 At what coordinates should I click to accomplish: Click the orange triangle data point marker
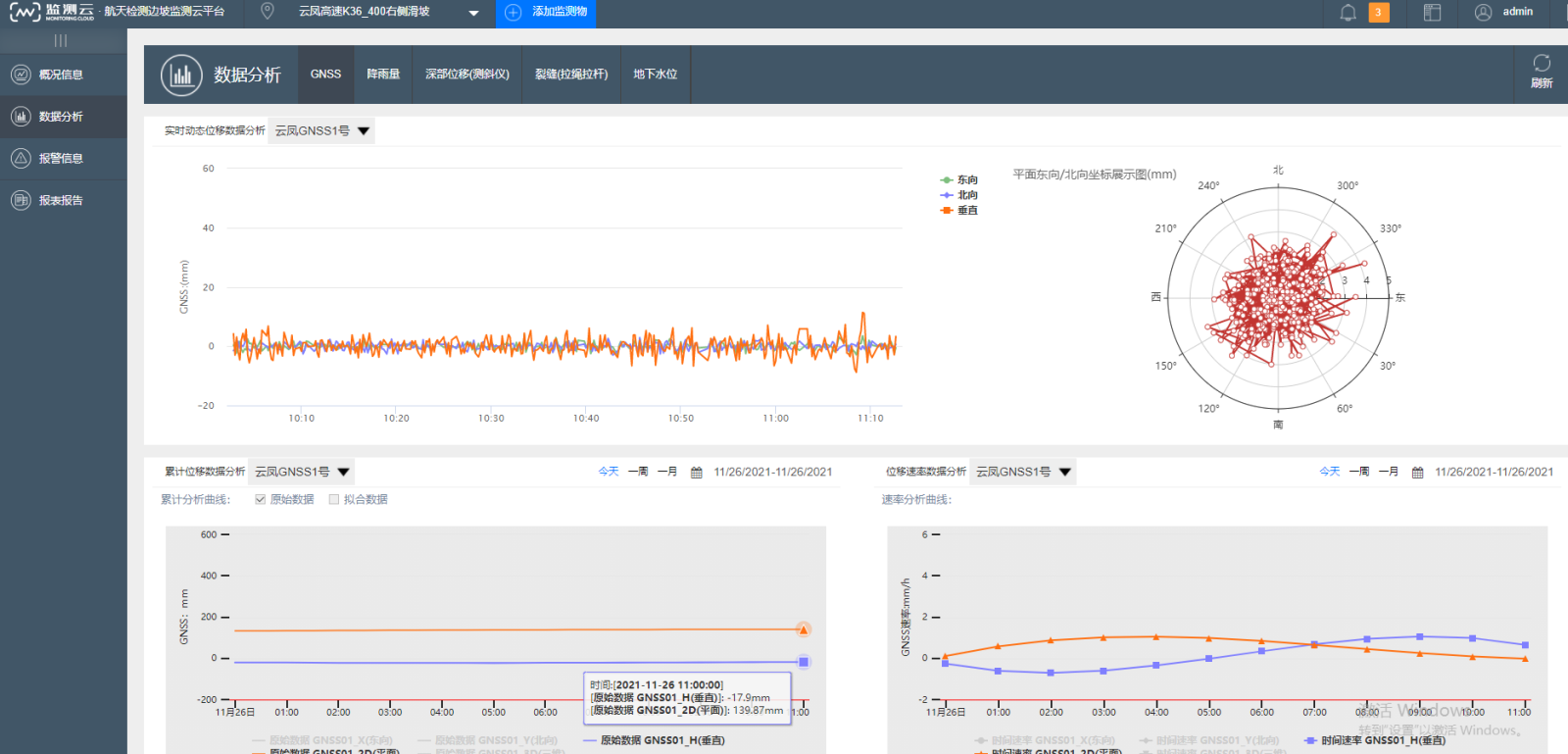click(x=804, y=629)
